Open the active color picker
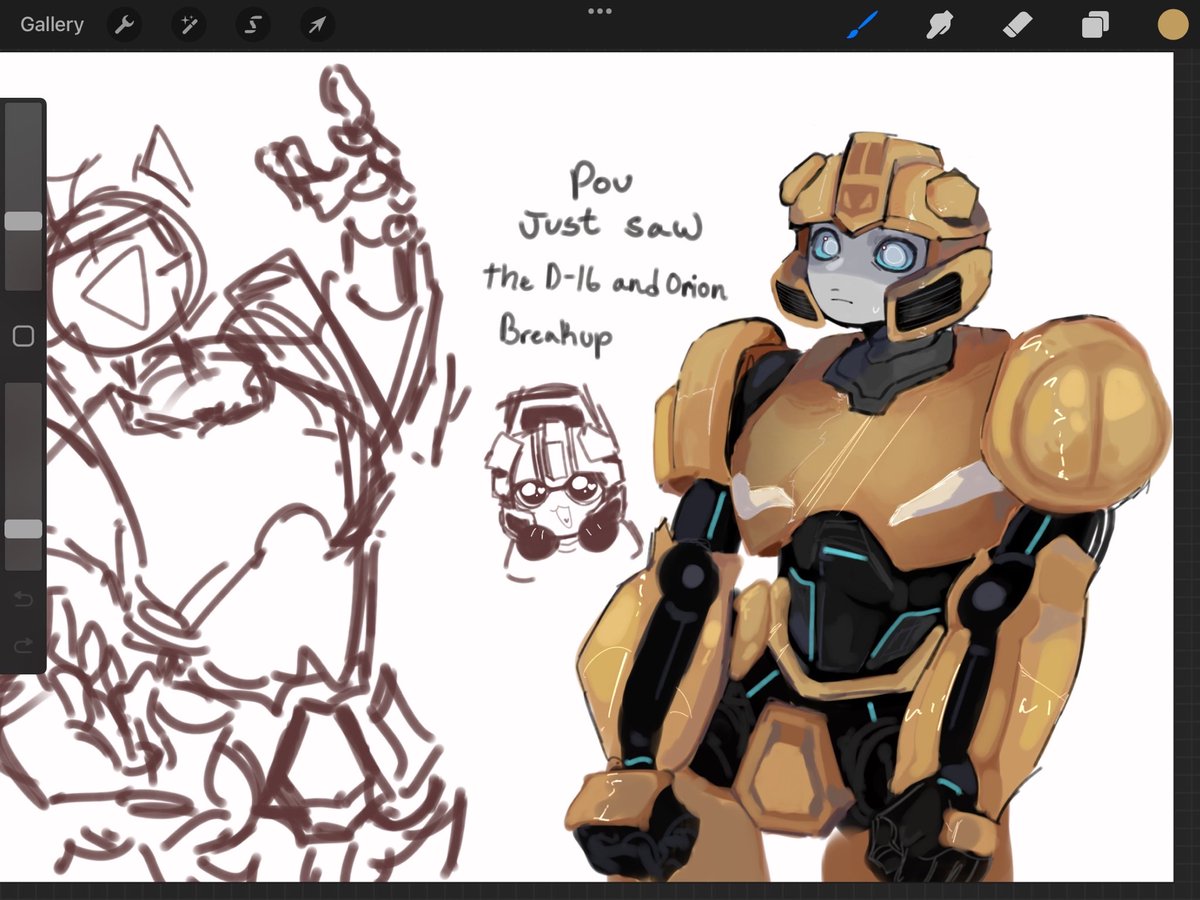Image resolution: width=1200 pixels, height=900 pixels. tap(1172, 25)
